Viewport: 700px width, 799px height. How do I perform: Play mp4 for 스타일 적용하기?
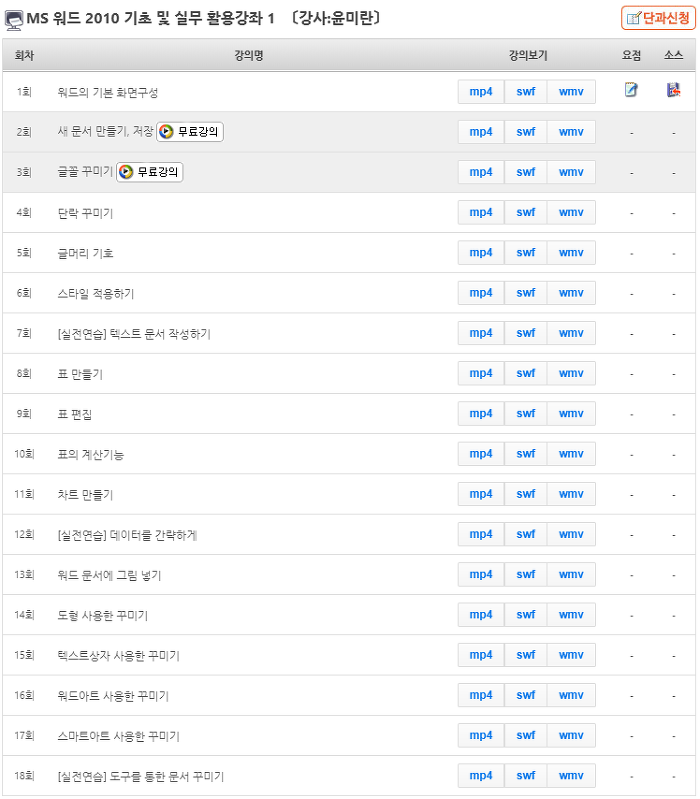pos(481,293)
